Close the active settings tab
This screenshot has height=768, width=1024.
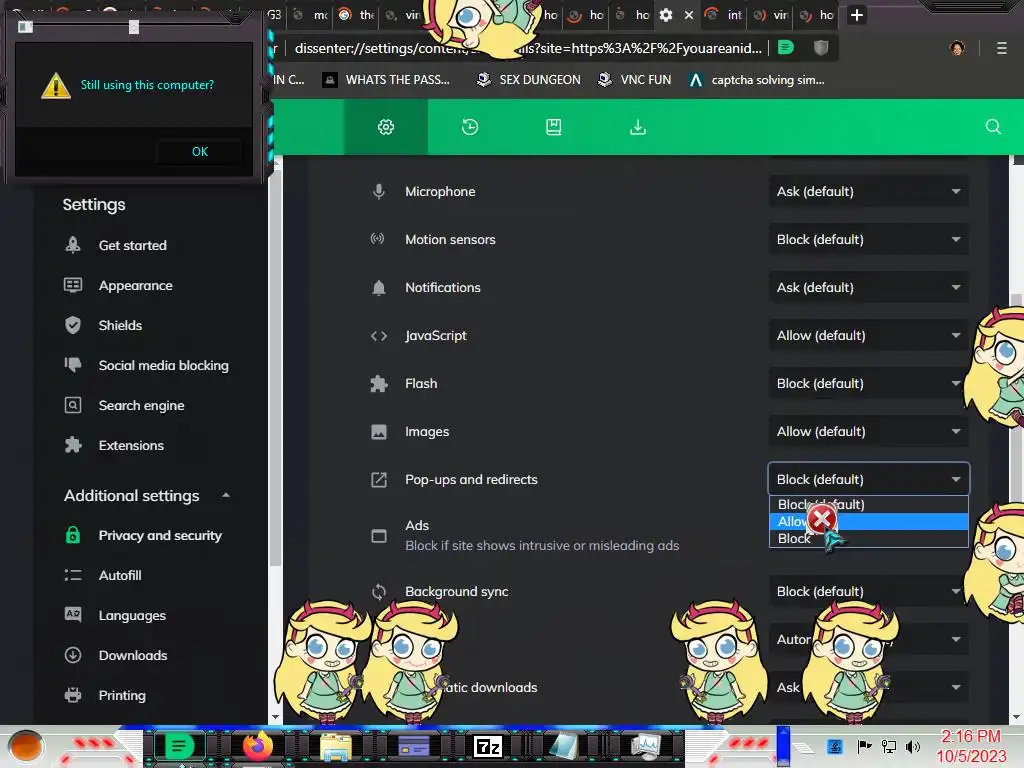tap(688, 15)
